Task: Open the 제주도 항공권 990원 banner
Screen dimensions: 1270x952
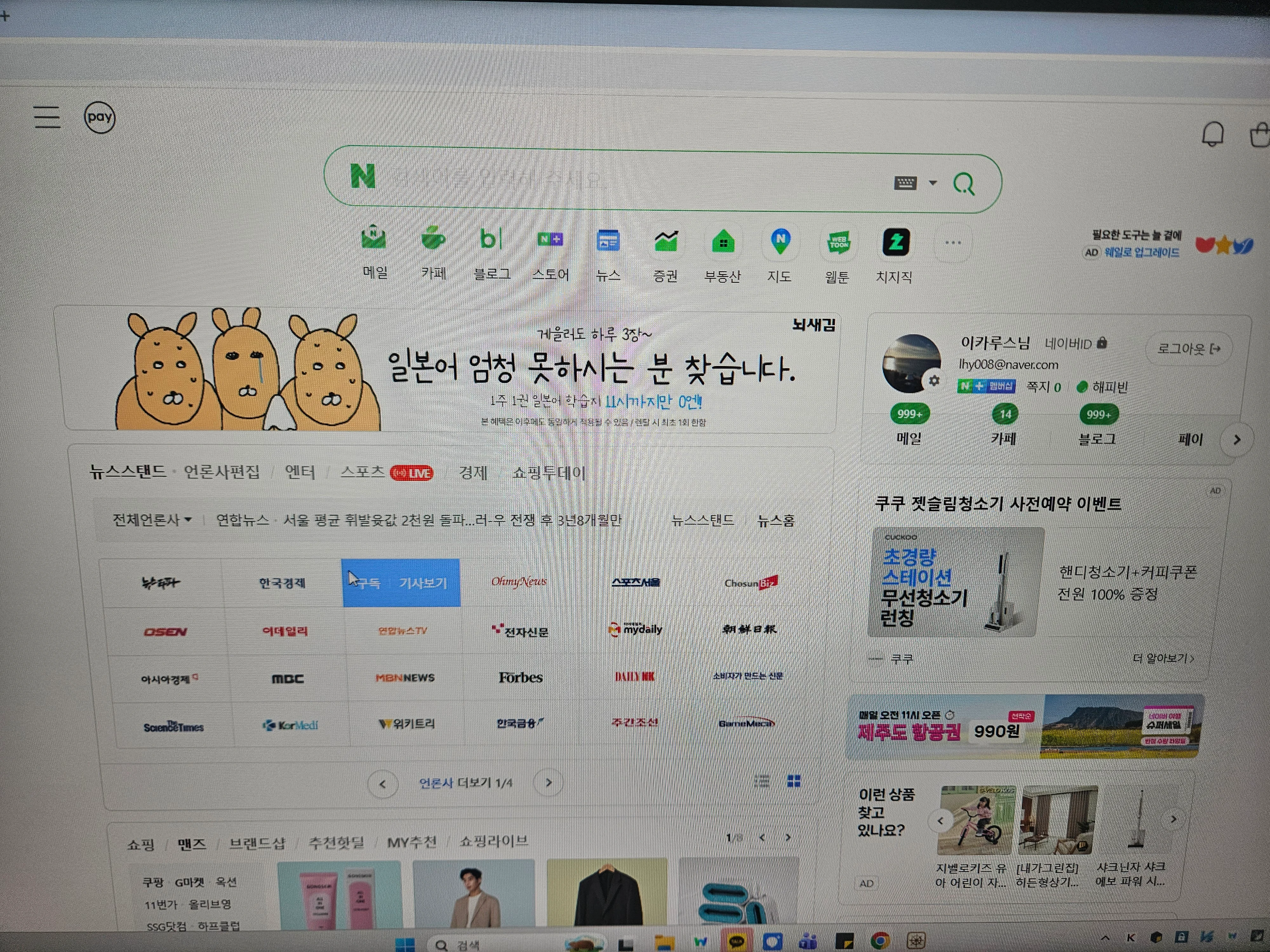Action: click(1026, 726)
